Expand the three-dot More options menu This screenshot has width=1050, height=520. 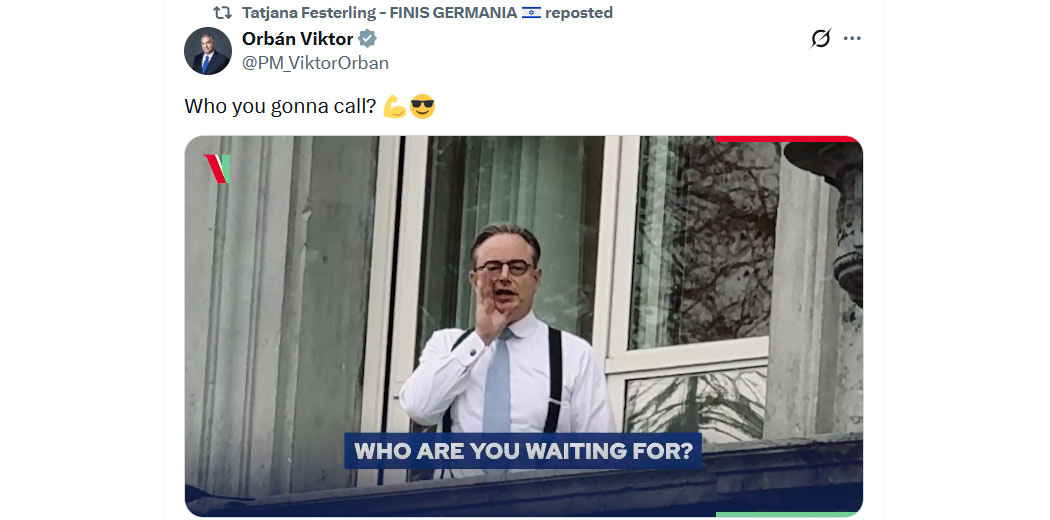point(852,39)
